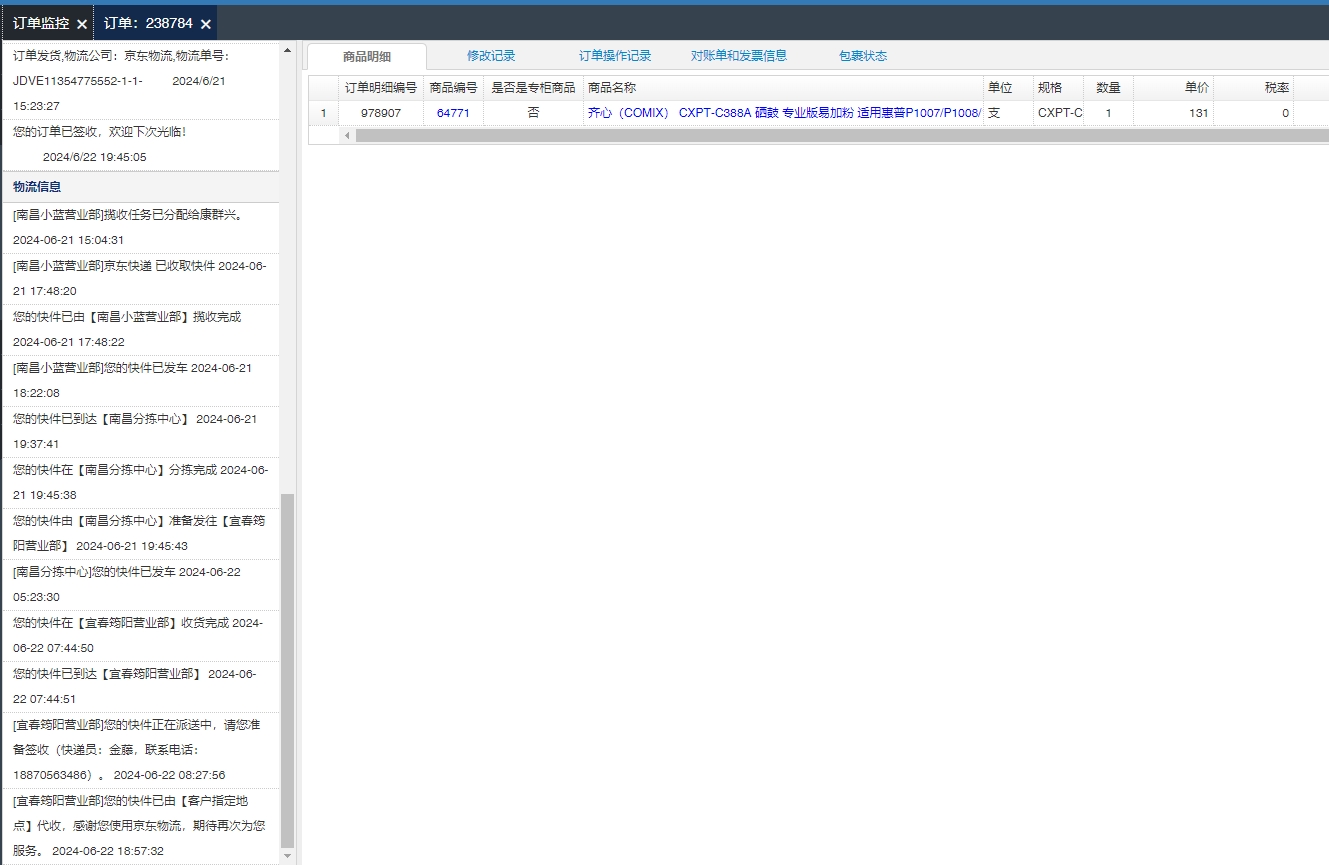Click the 您的订单已签收，欢迎下次光临 entry
The width and height of the screenshot is (1329, 865).
click(x=140, y=144)
